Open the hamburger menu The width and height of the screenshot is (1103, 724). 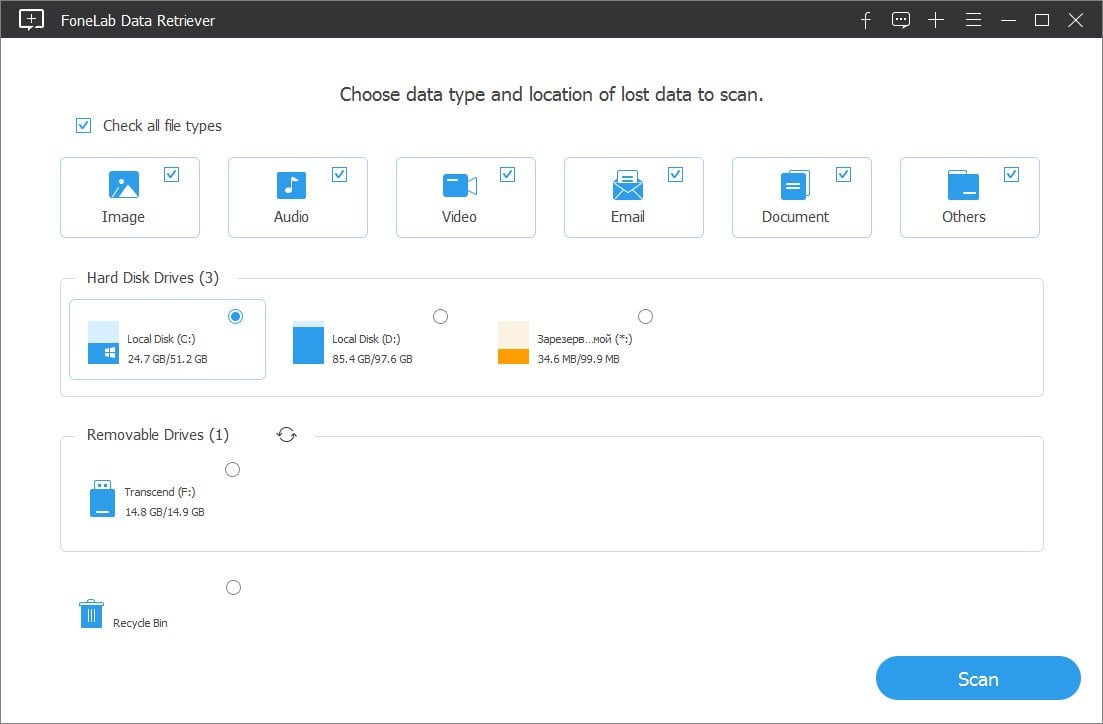pyautogui.click(x=973, y=20)
